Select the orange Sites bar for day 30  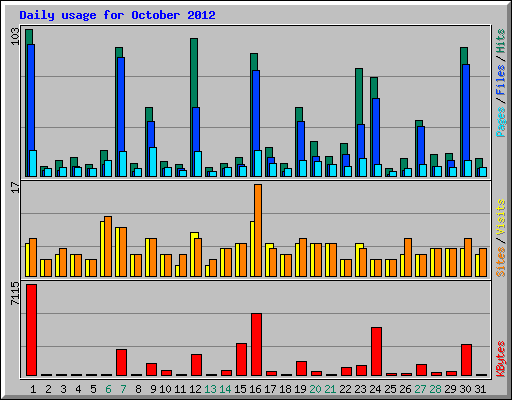(468, 257)
